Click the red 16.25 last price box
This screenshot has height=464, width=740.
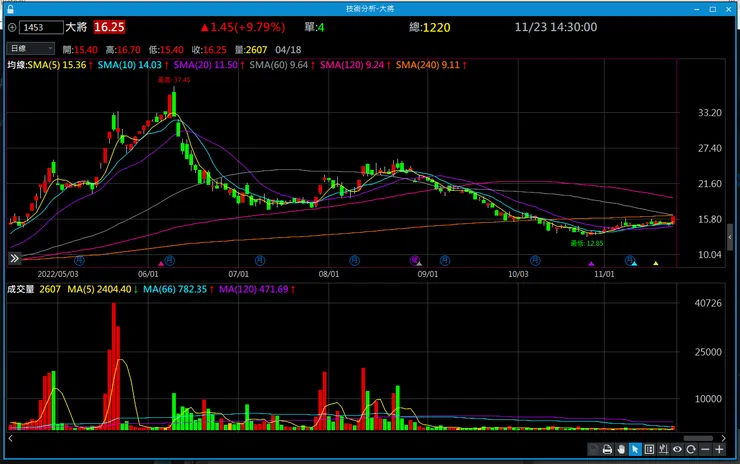(x=109, y=27)
